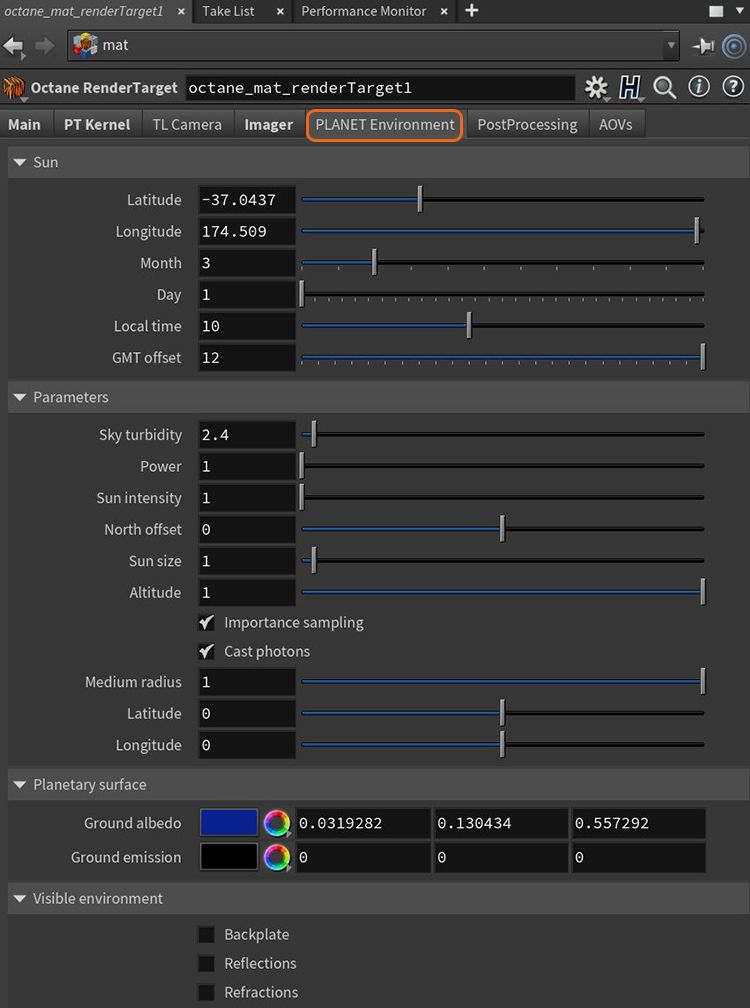
Task: Collapse the Sun section
Action: [19, 163]
